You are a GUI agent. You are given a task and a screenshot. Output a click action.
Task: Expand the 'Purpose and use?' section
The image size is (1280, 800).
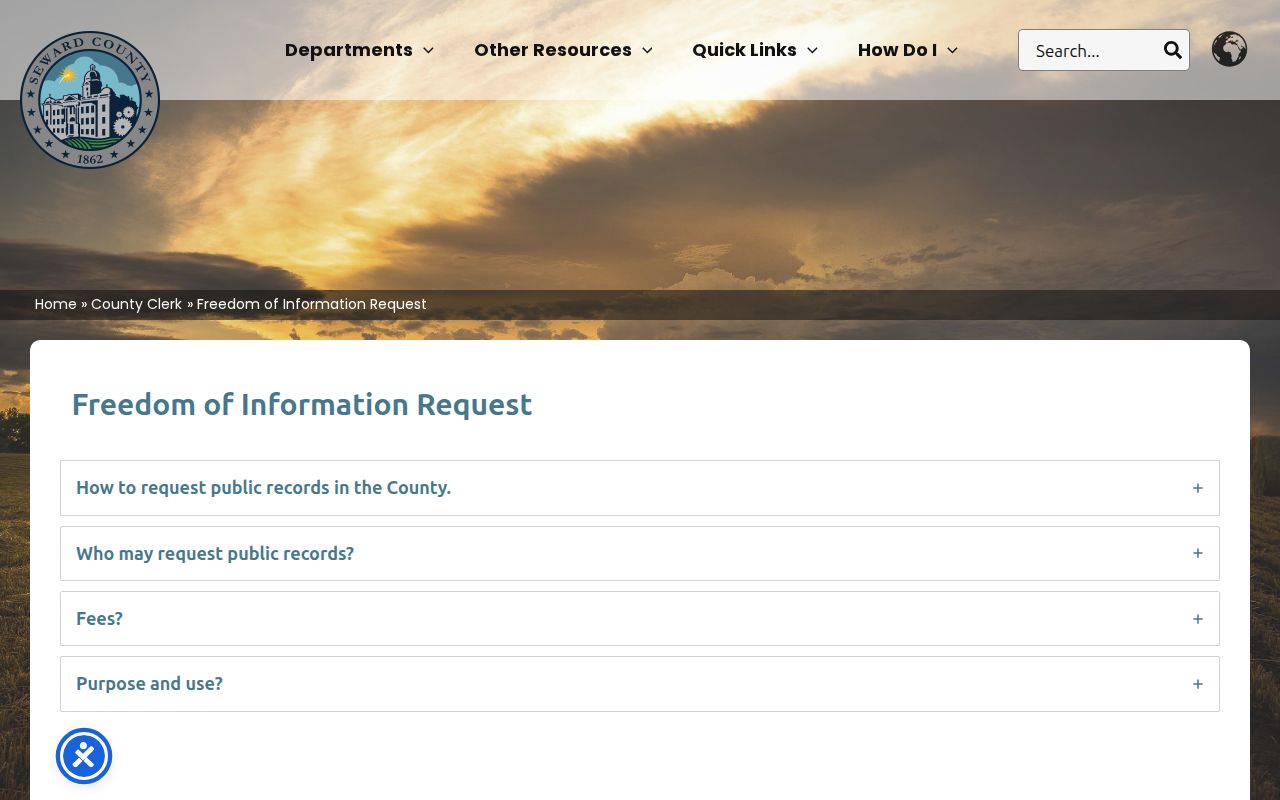click(x=640, y=684)
